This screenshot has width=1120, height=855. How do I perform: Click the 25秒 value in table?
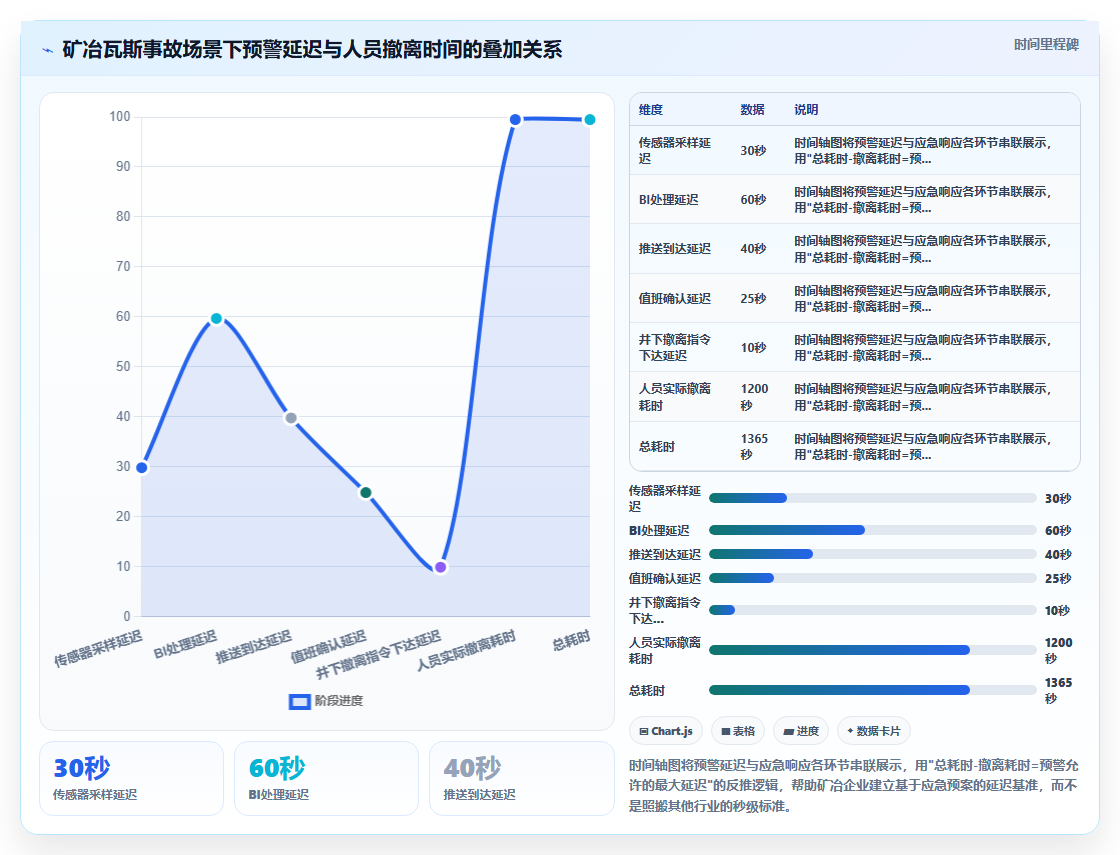tap(754, 299)
